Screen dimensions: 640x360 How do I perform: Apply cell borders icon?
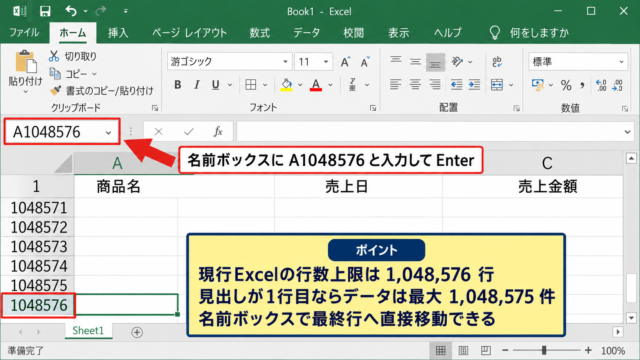(x=251, y=85)
